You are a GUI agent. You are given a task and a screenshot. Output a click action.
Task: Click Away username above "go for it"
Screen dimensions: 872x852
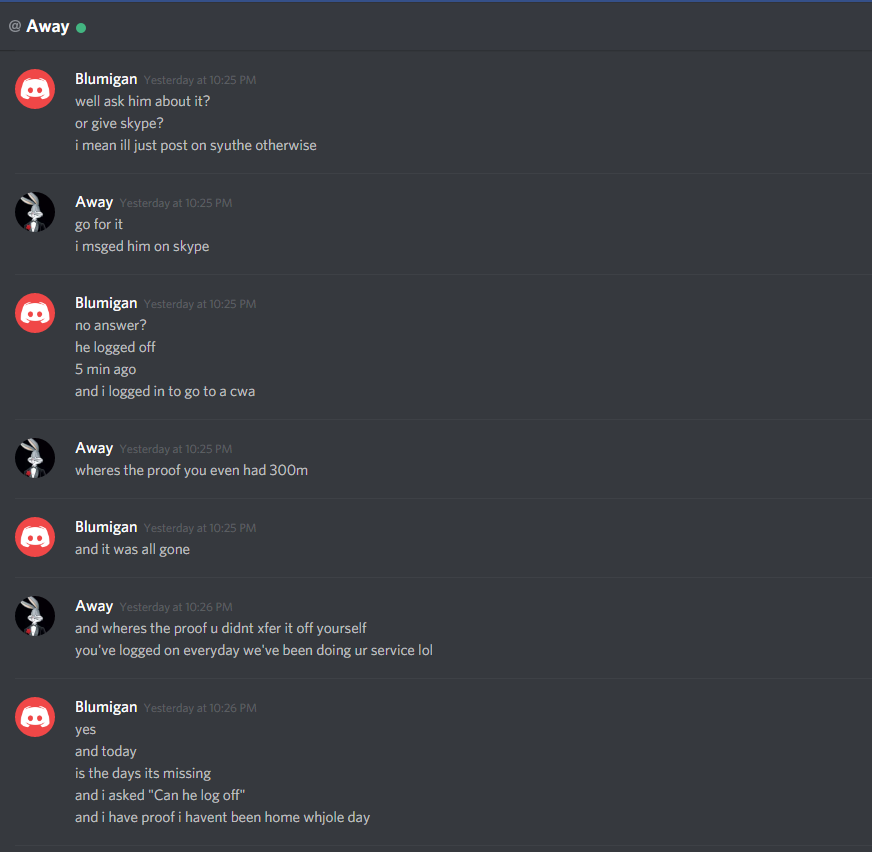(94, 202)
